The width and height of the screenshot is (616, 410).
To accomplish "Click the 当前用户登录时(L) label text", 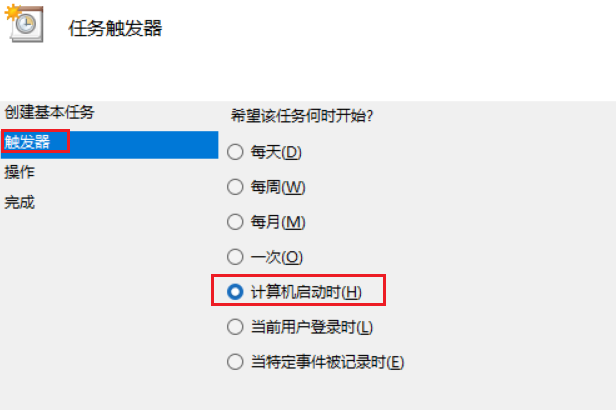I will pos(312,327).
